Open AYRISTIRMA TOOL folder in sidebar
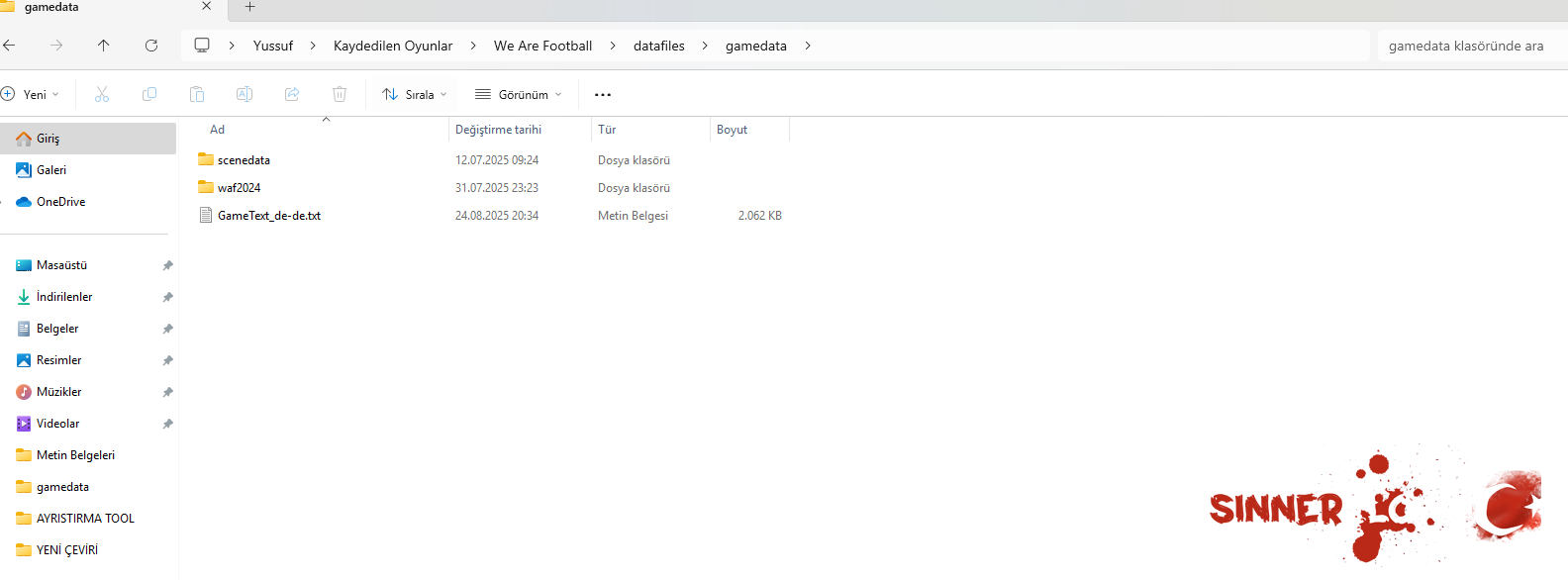The image size is (1568, 580). point(85,518)
